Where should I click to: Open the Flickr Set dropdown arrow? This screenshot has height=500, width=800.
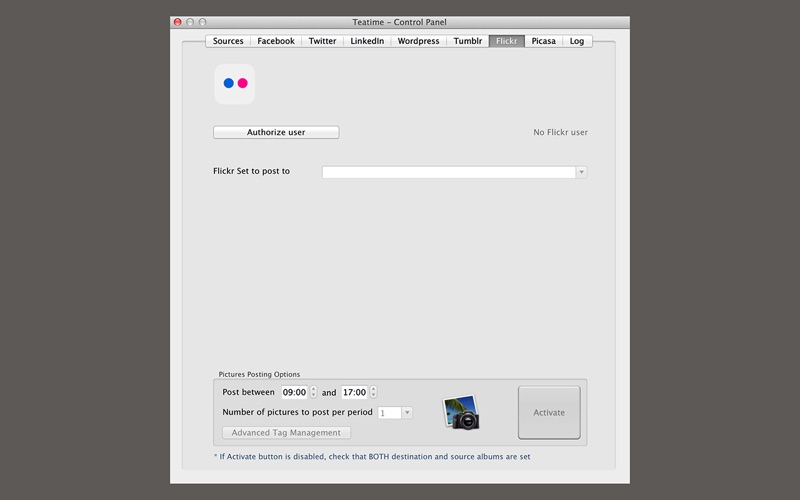pyautogui.click(x=581, y=172)
